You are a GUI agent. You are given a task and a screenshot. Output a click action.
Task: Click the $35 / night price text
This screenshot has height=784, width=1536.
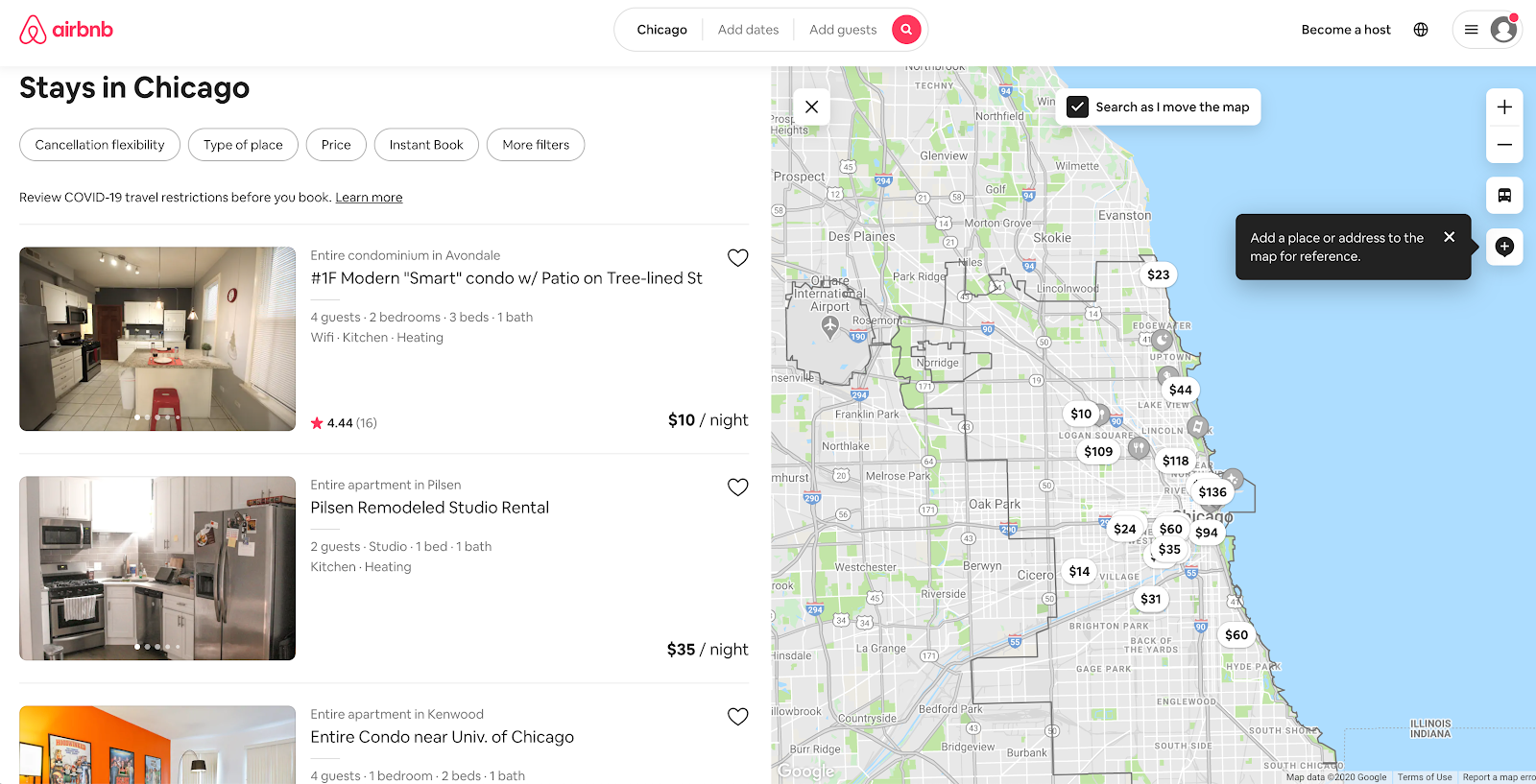(x=708, y=650)
